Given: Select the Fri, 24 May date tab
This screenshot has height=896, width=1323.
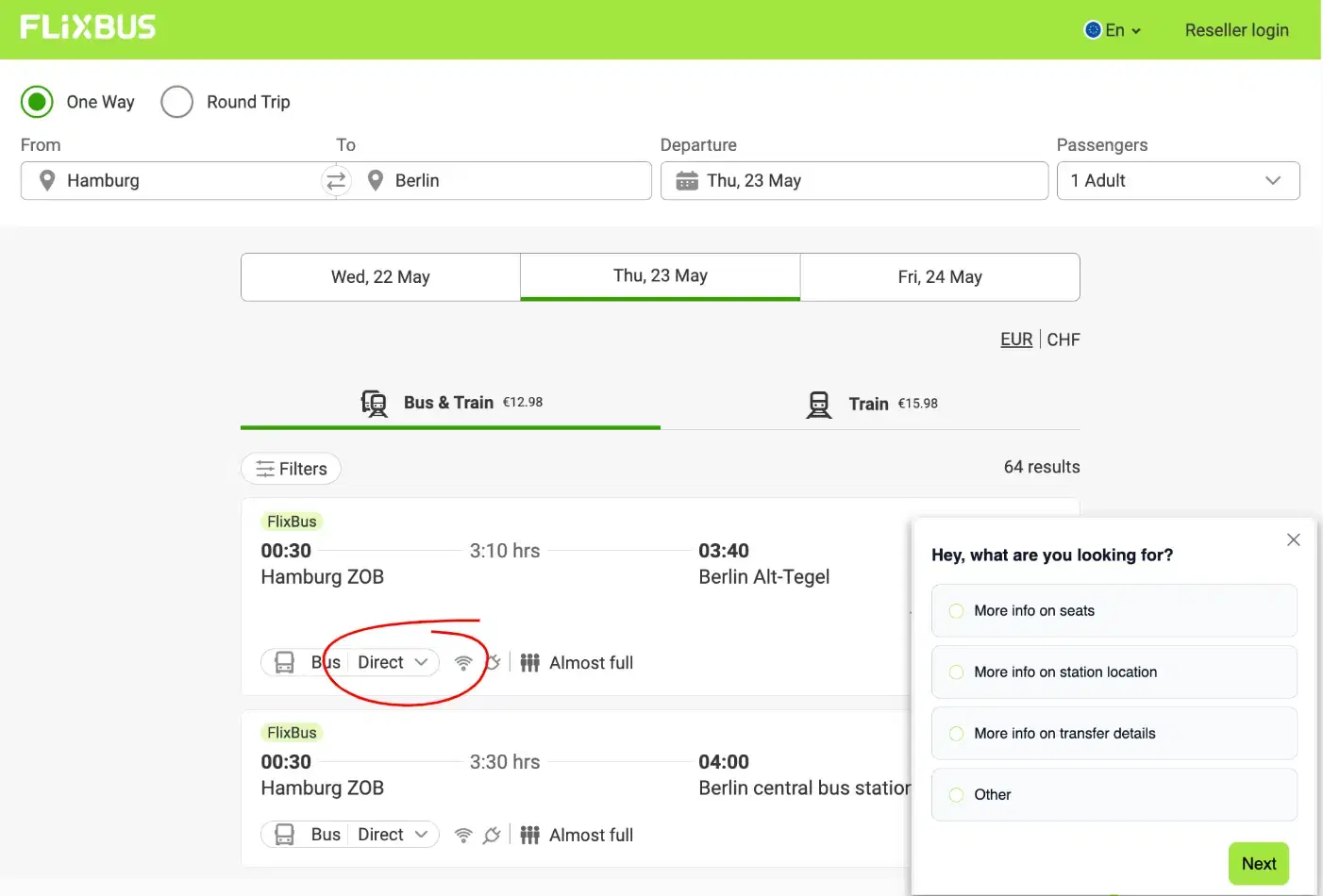Looking at the screenshot, I should pos(940,277).
